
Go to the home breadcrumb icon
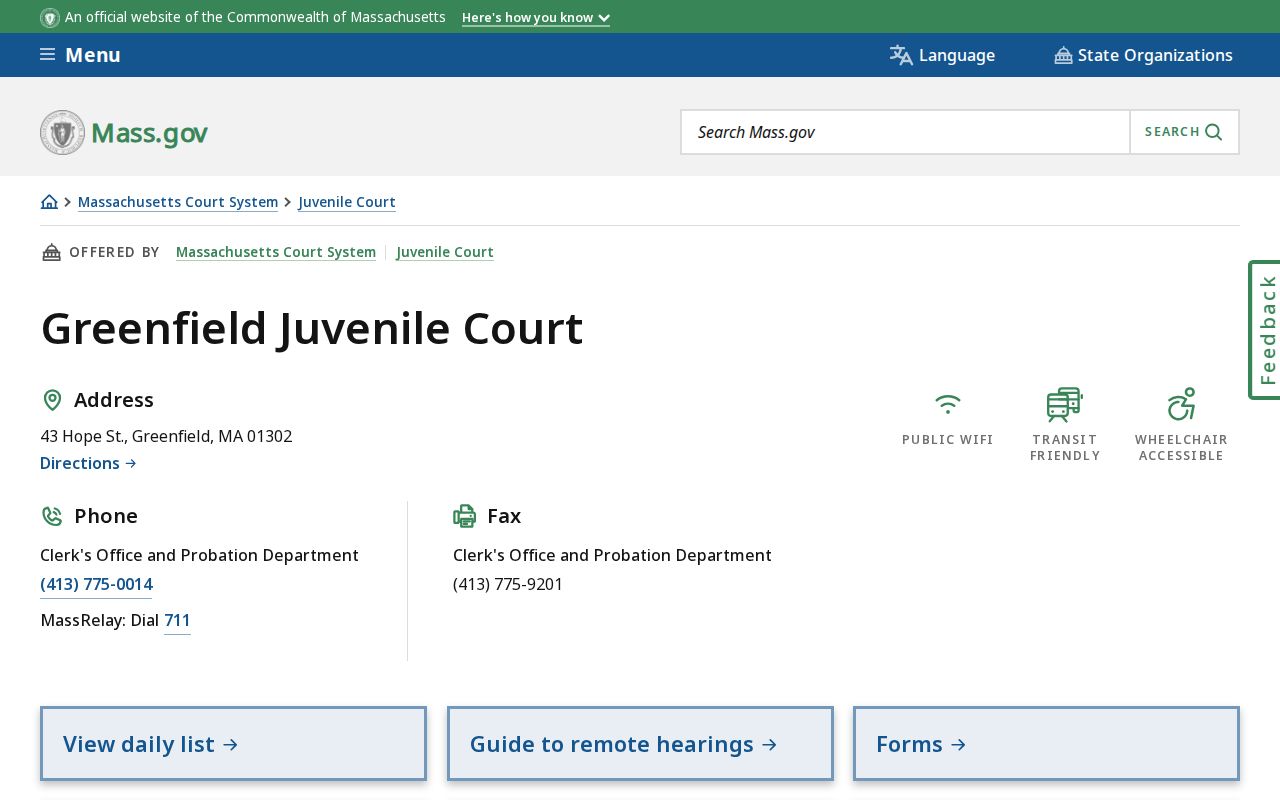49,202
